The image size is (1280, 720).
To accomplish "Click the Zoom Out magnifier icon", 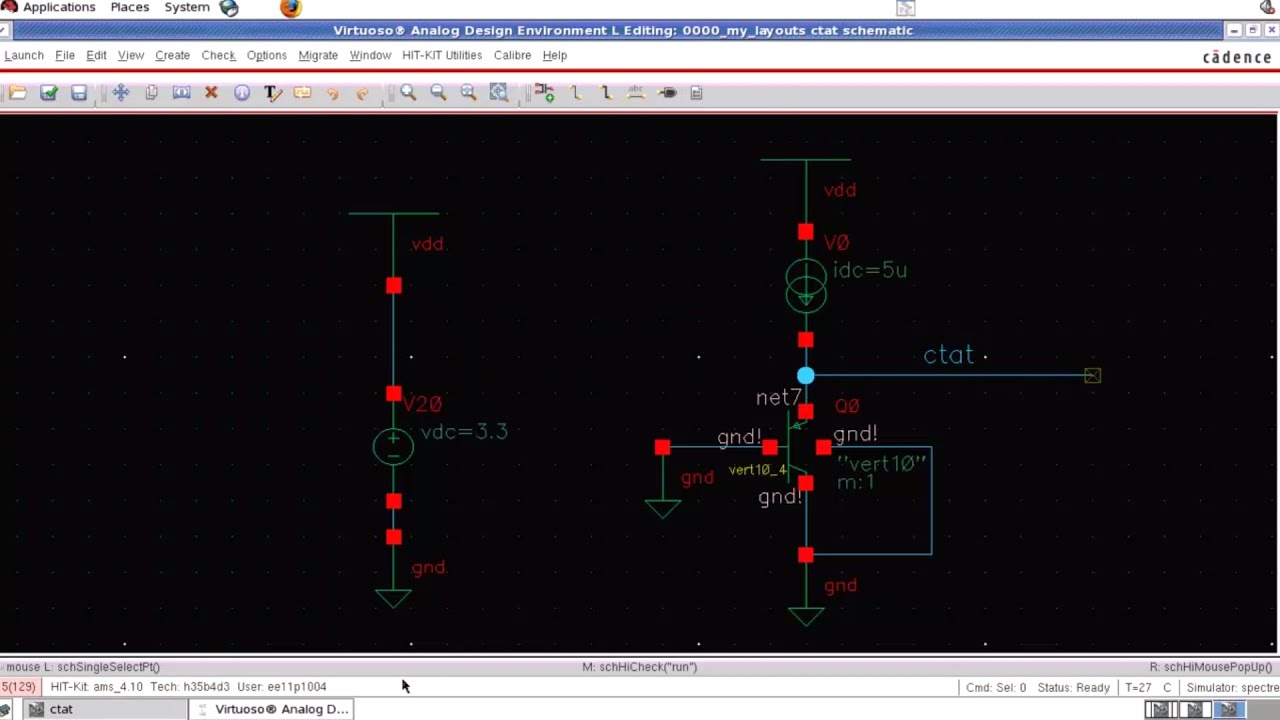I will (438, 93).
